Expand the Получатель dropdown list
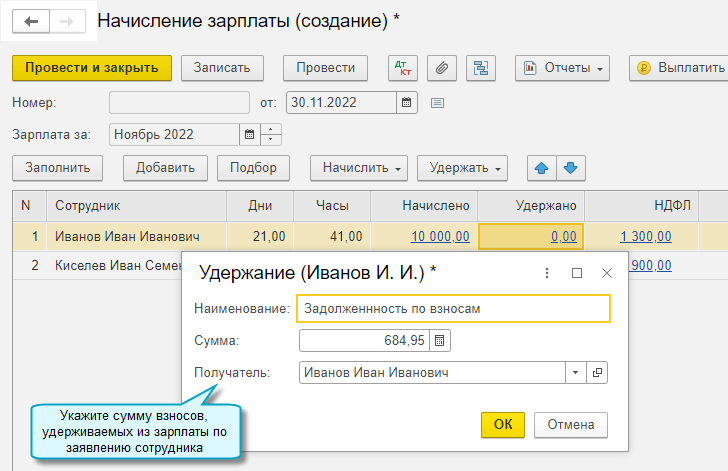The height and width of the screenshot is (471, 728). tap(575, 373)
